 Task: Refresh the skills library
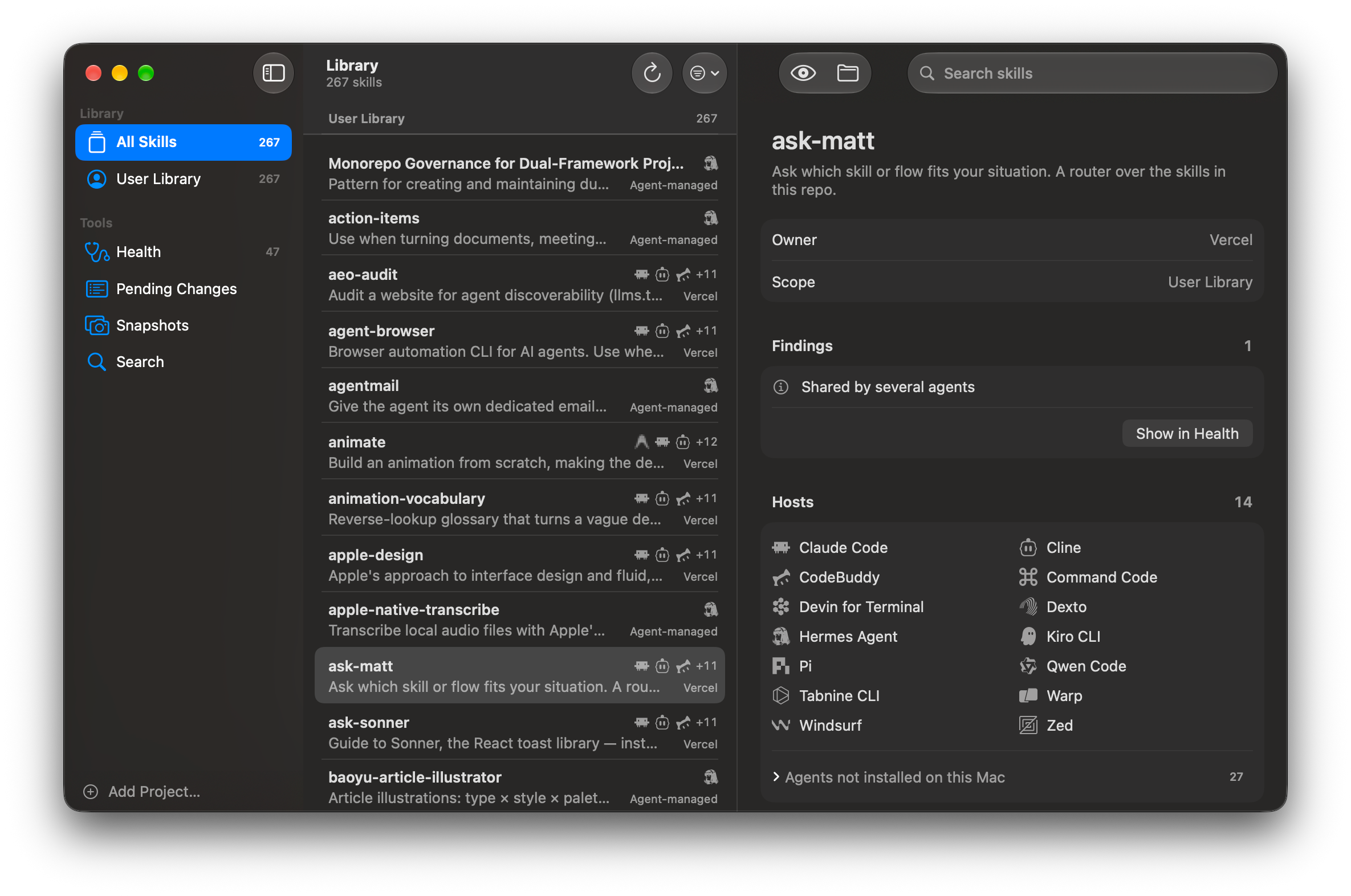pos(652,73)
